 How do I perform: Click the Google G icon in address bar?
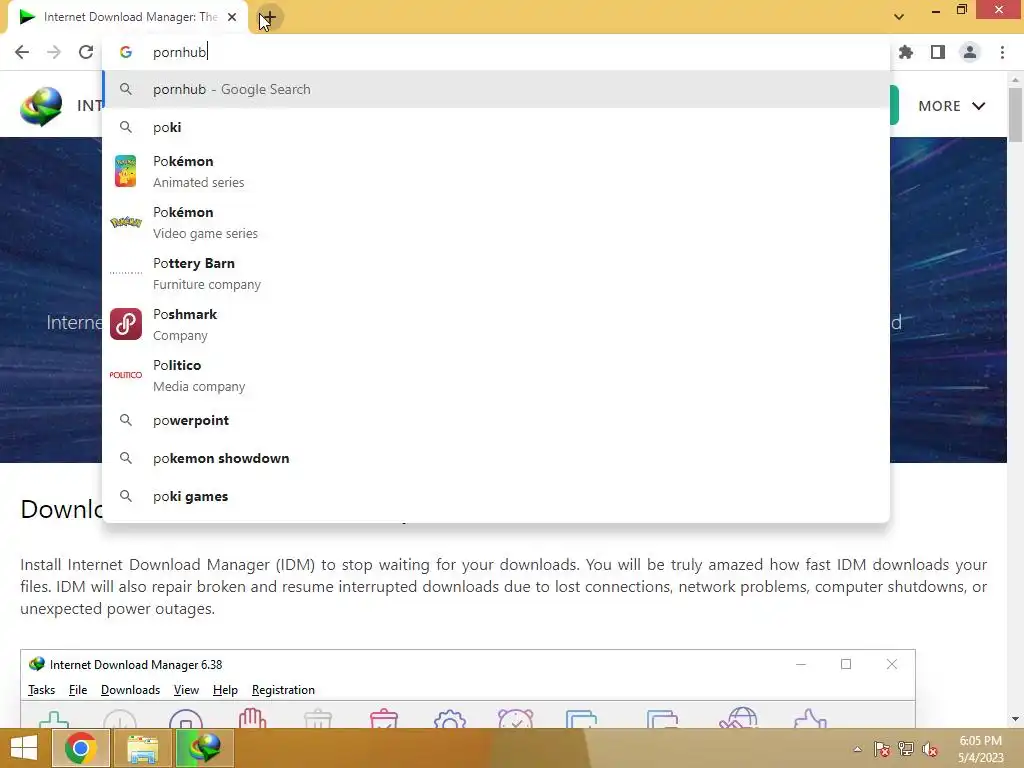click(x=126, y=52)
